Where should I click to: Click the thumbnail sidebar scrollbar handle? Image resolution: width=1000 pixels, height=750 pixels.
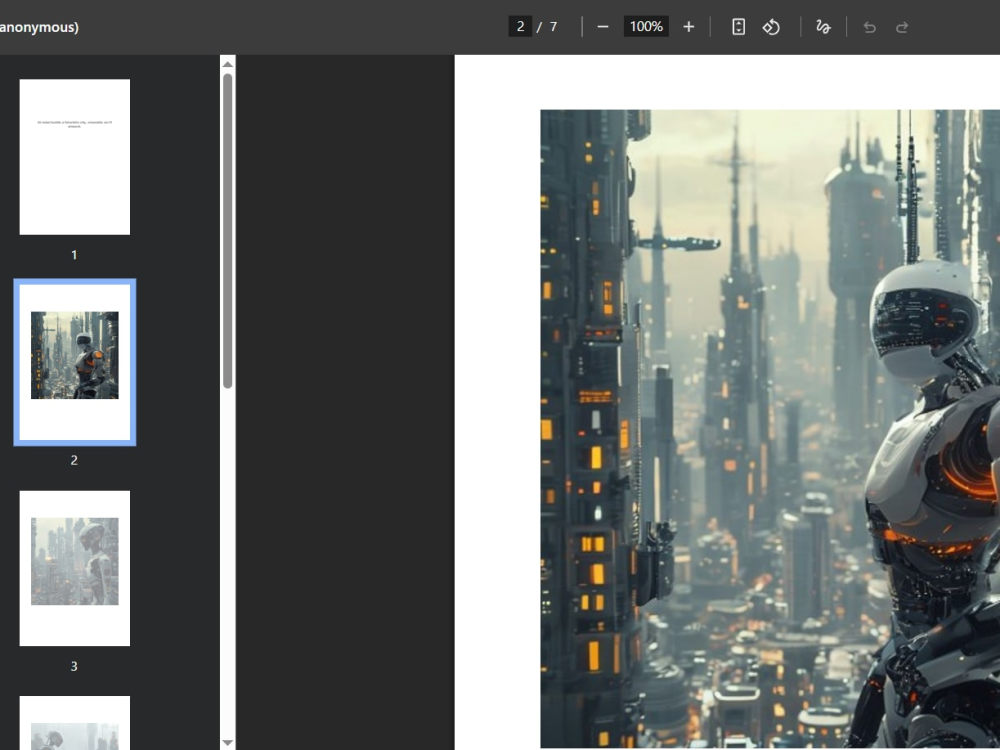point(228,231)
